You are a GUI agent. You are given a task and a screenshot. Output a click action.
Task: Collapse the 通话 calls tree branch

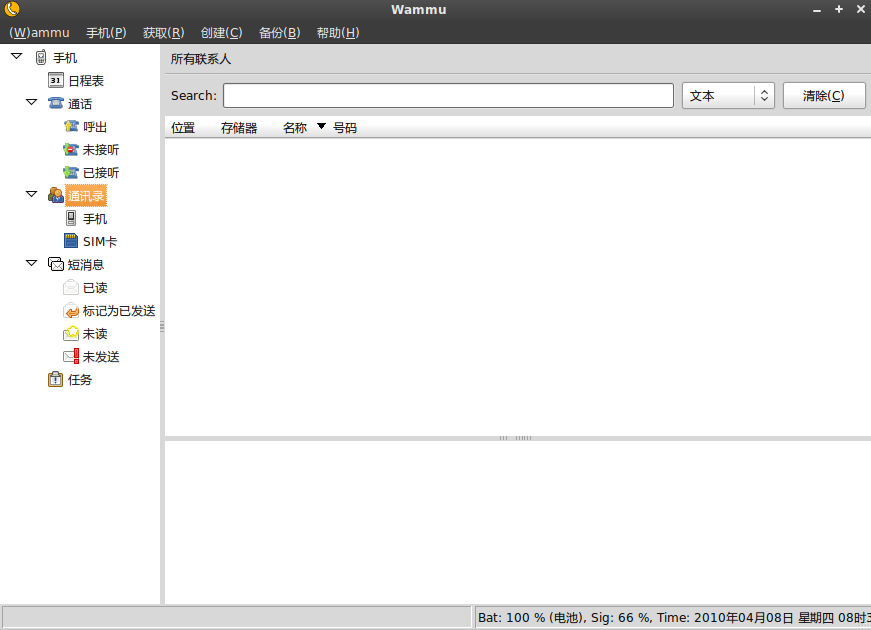coord(31,103)
